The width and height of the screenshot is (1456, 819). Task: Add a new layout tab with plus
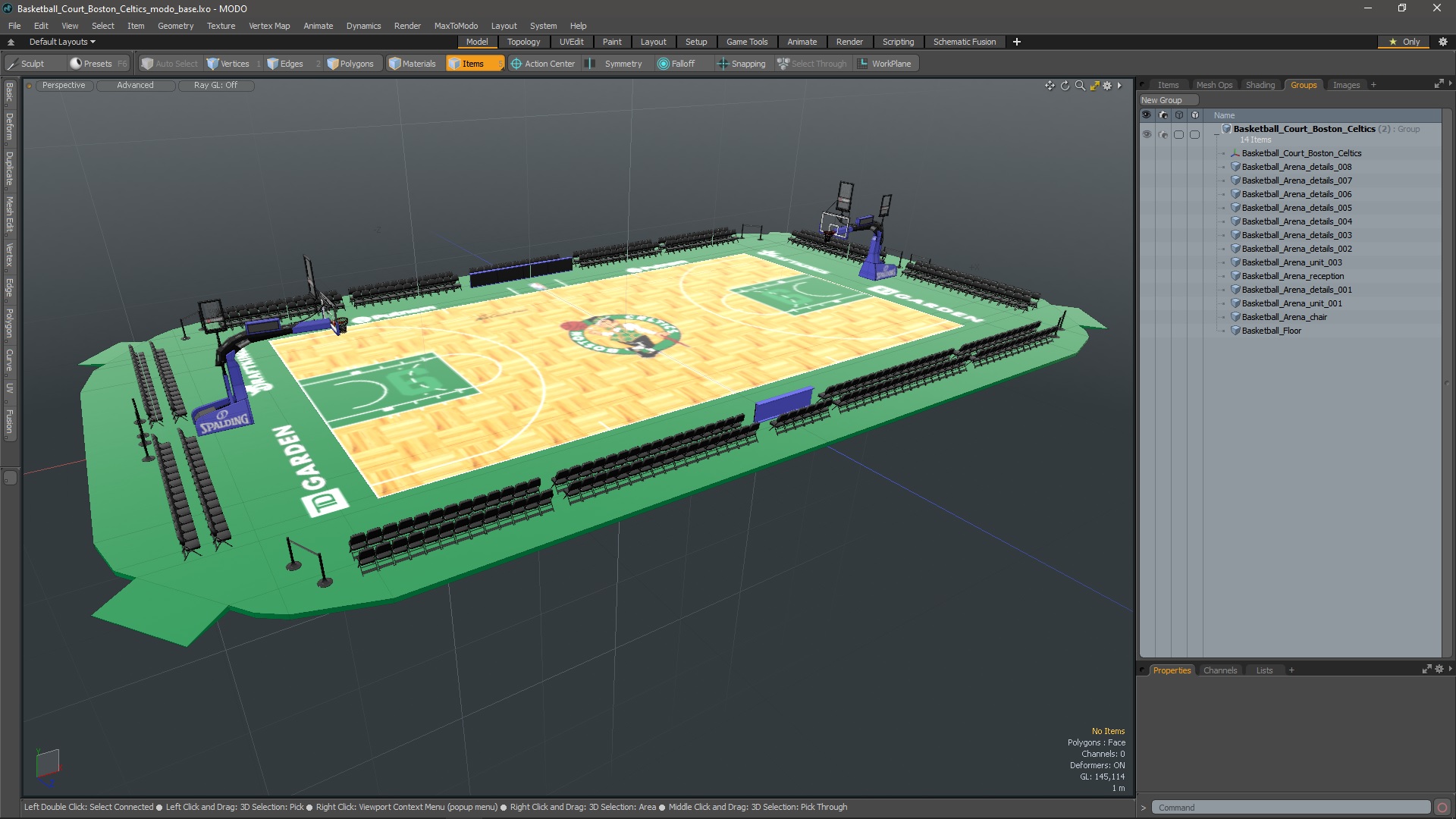(x=1016, y=42)
